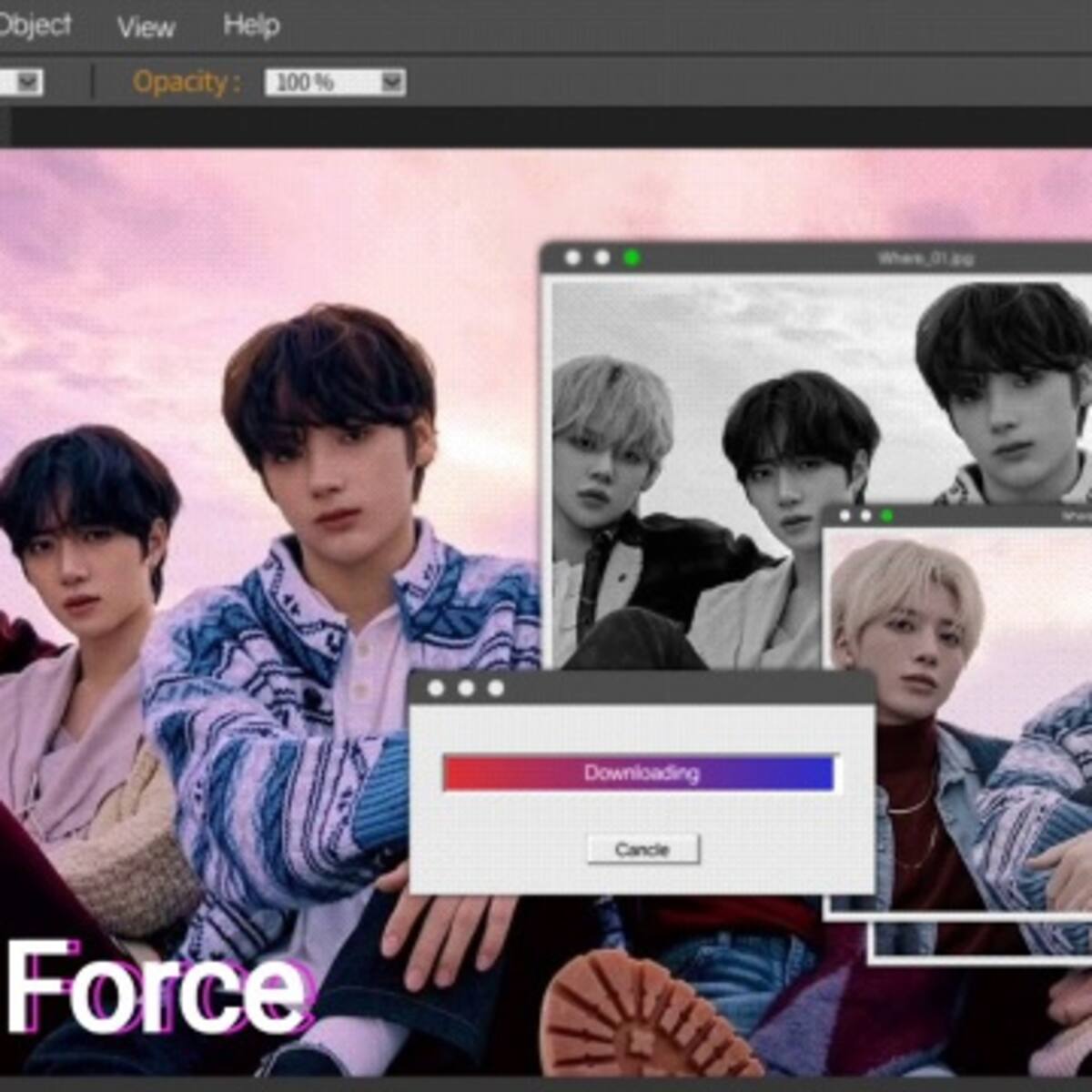Viewport: 1092px width, 1092px height.
Task: Open the View menu
Action: coord(146,27)
